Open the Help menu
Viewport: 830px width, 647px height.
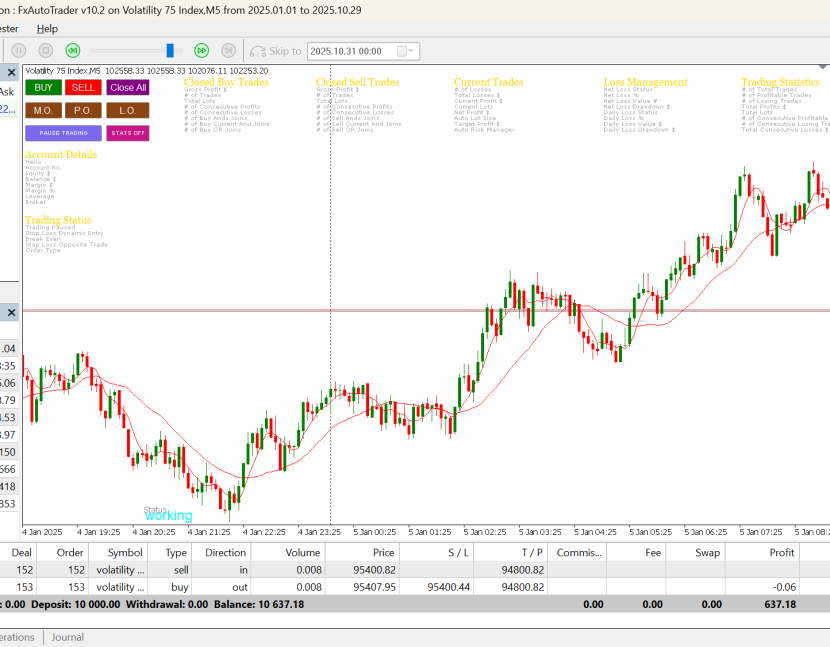47,29
